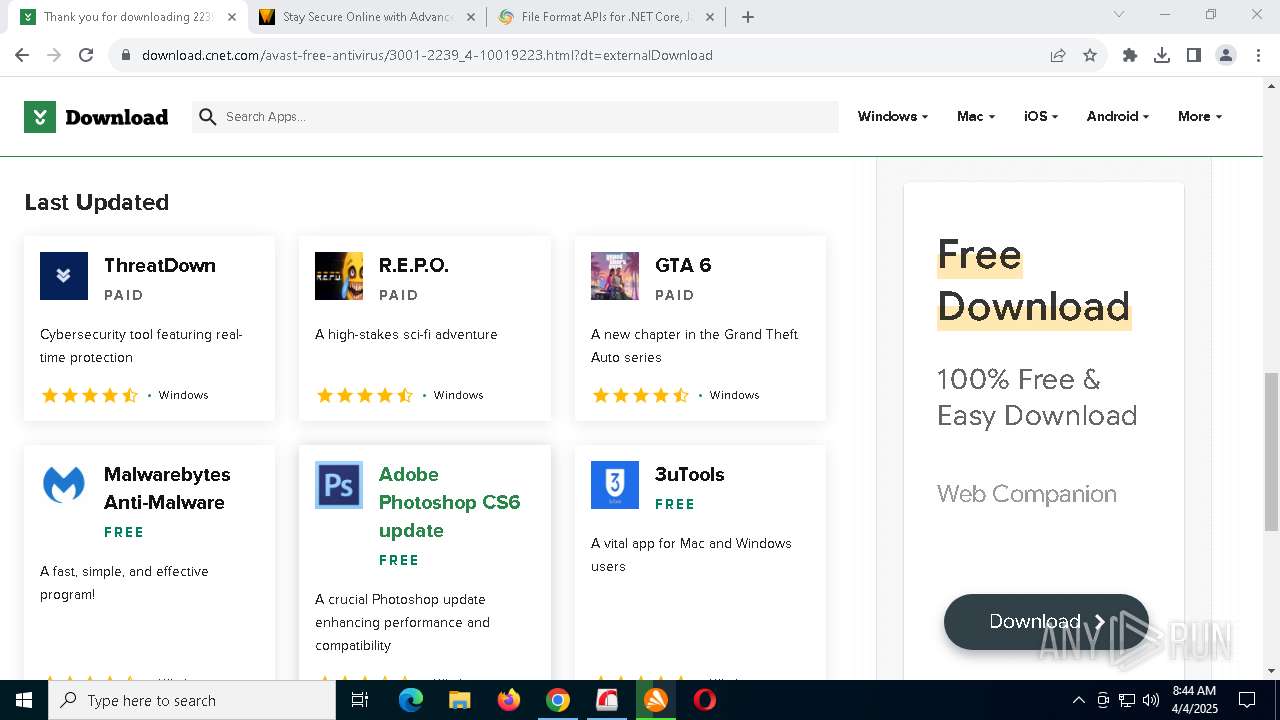1280x720 pixels.
Task: View site information lock icon
Action: coord(125,55)
